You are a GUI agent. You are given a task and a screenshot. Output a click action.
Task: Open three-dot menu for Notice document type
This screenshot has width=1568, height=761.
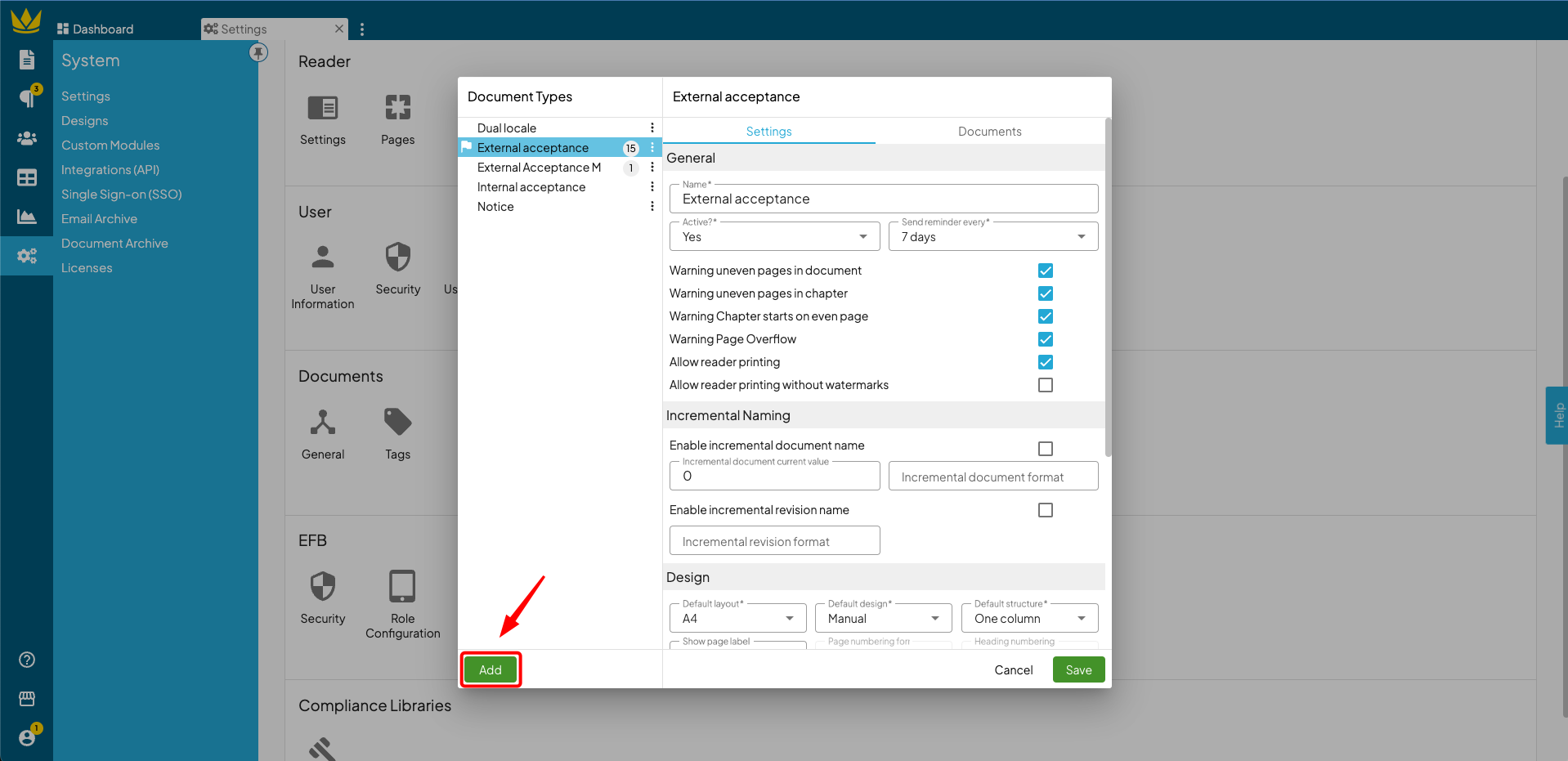(x=652, y=207)
